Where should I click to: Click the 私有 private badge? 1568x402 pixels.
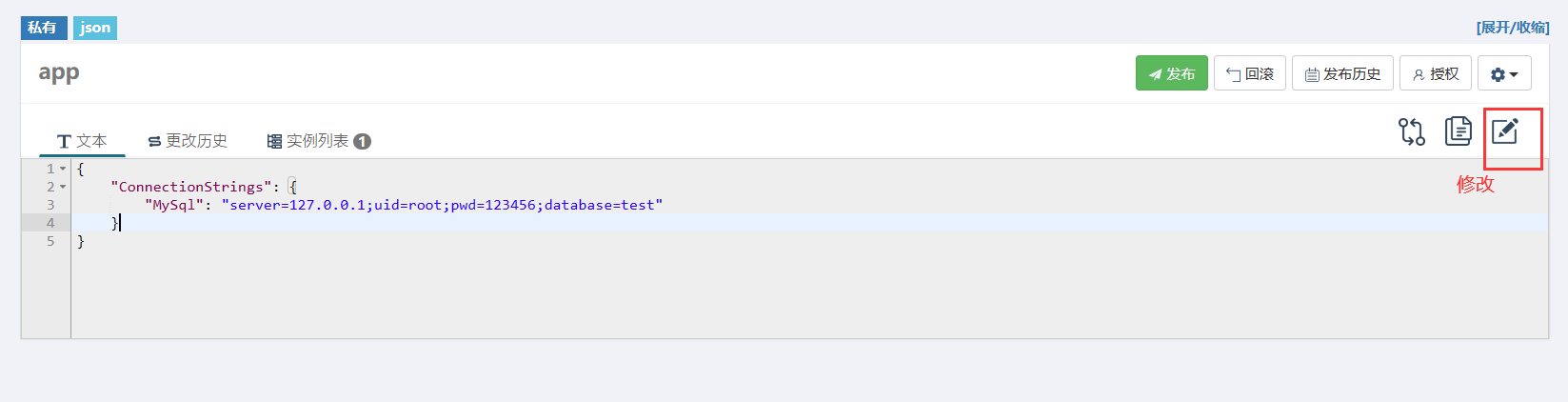44,28
